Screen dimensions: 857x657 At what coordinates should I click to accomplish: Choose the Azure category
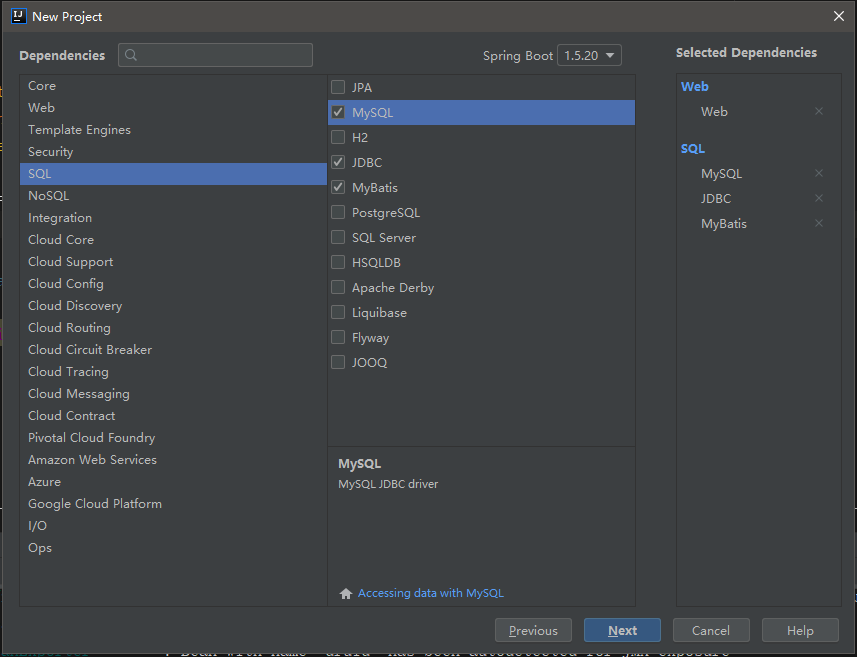point(173,482)
